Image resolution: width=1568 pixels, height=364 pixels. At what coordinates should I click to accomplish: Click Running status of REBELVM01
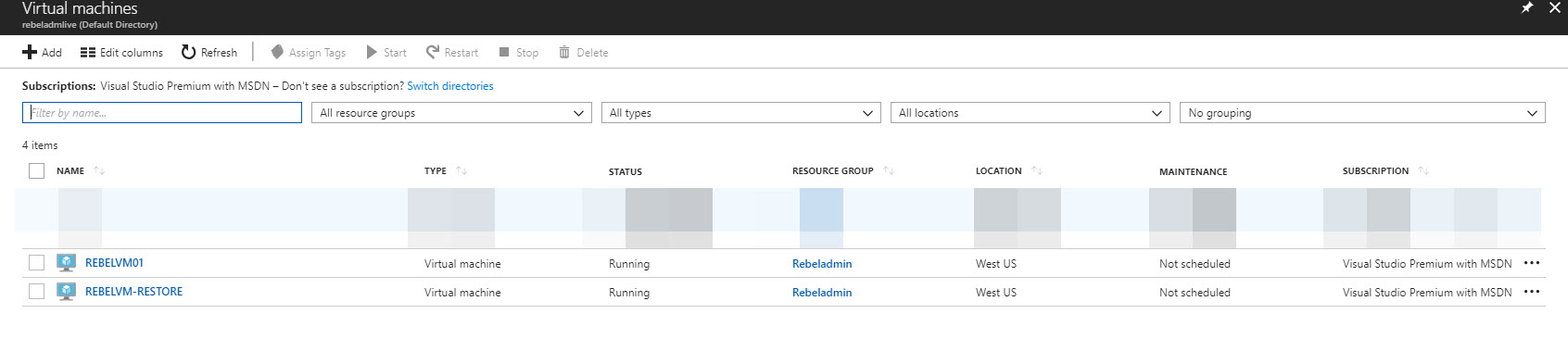pos(629,264)
